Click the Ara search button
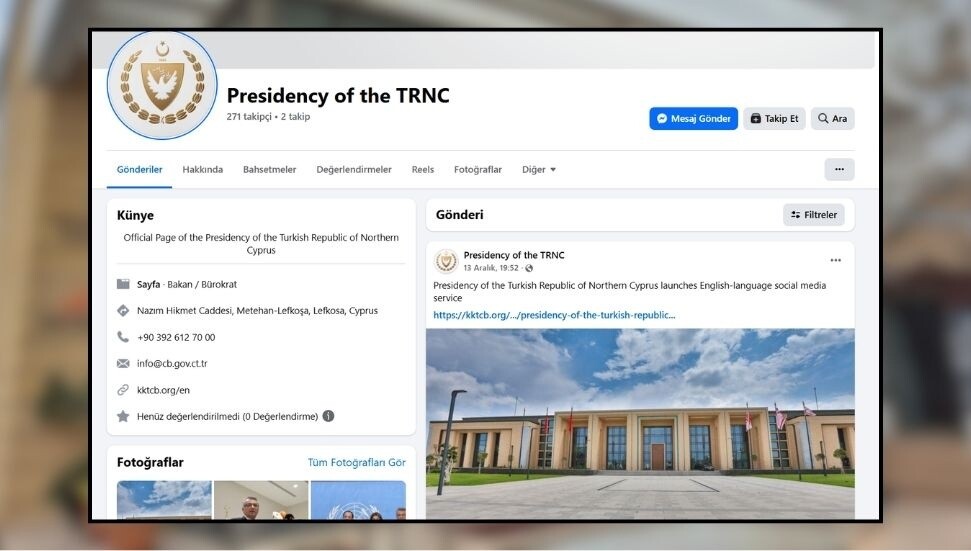The height and width of the screenshot is (551, 971). (832, 118)
